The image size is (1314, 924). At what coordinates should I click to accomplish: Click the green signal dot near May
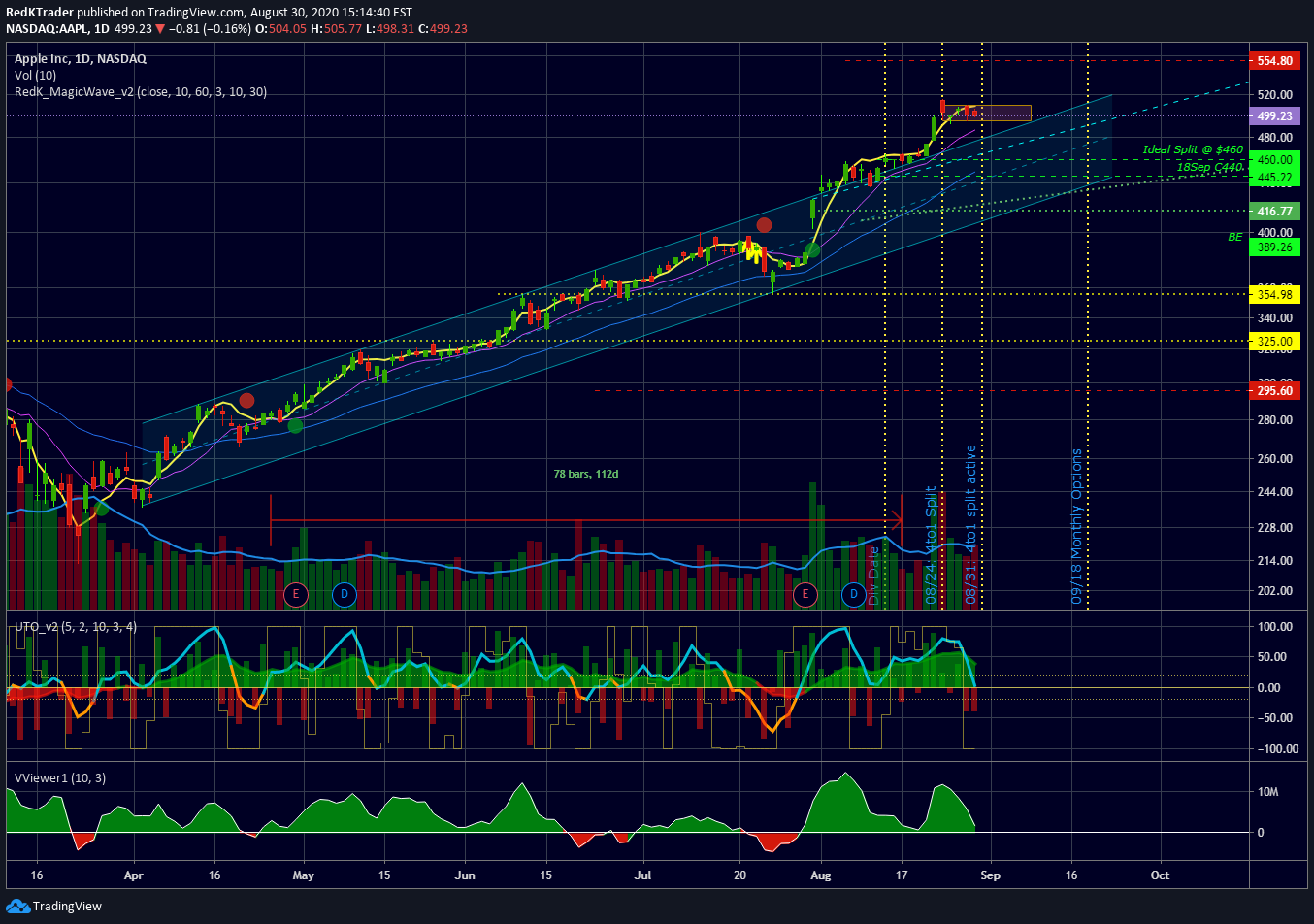click(x=295, y=425)
